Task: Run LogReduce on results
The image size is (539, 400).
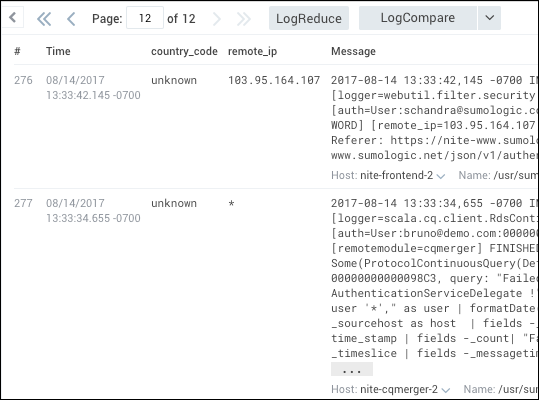Action: click(309, 18)
